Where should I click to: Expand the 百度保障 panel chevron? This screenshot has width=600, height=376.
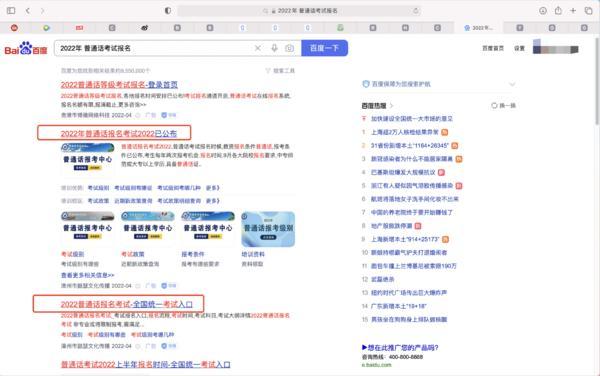512,84
